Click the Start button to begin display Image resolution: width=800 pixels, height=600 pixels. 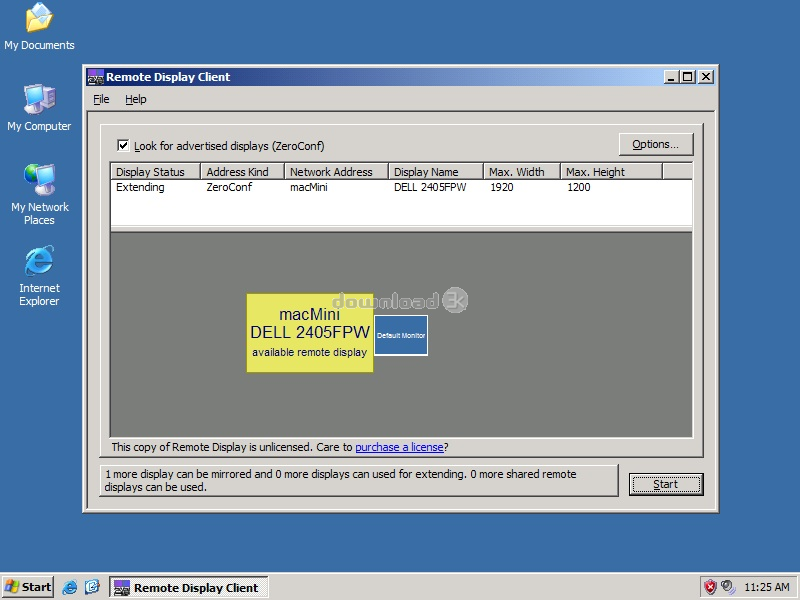click(665, 484)
